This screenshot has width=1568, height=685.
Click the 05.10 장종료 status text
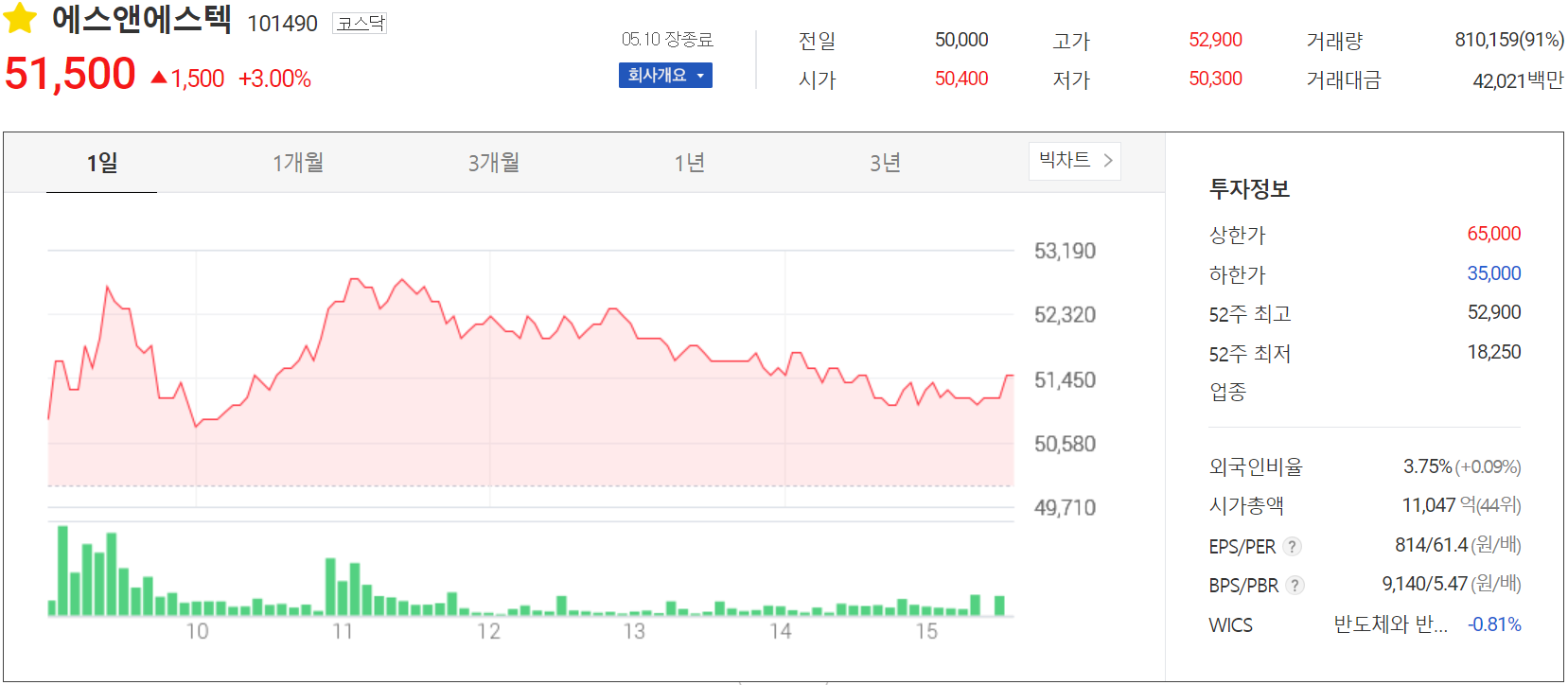coord(667,39)
